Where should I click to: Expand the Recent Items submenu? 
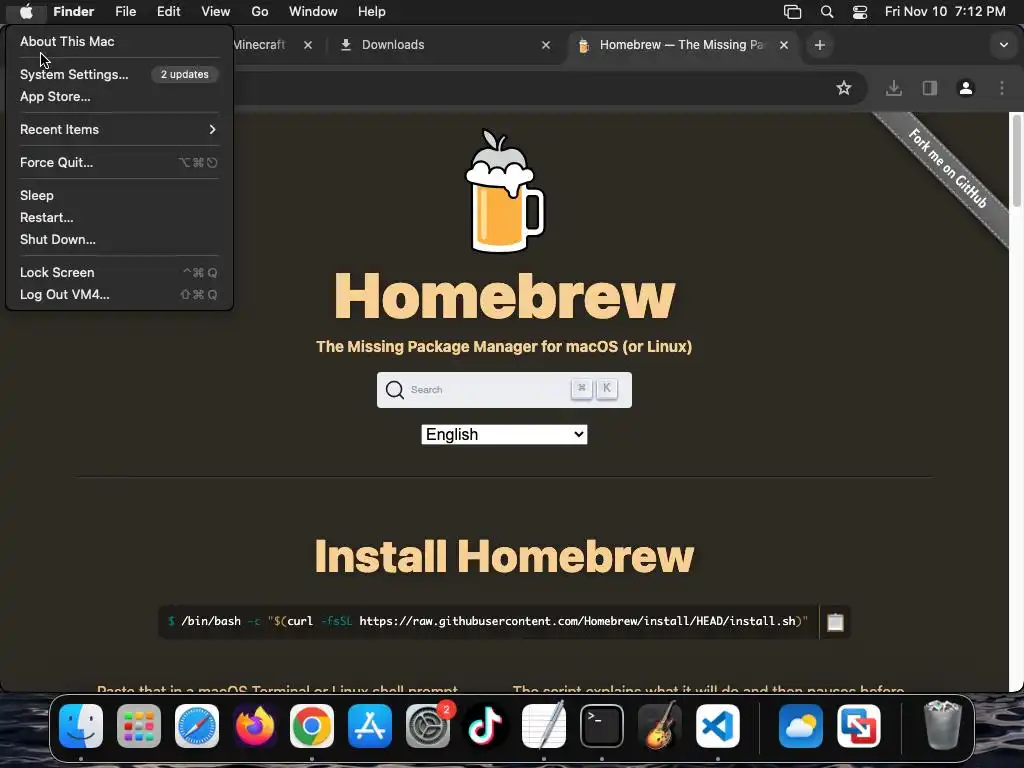[119, 129]
